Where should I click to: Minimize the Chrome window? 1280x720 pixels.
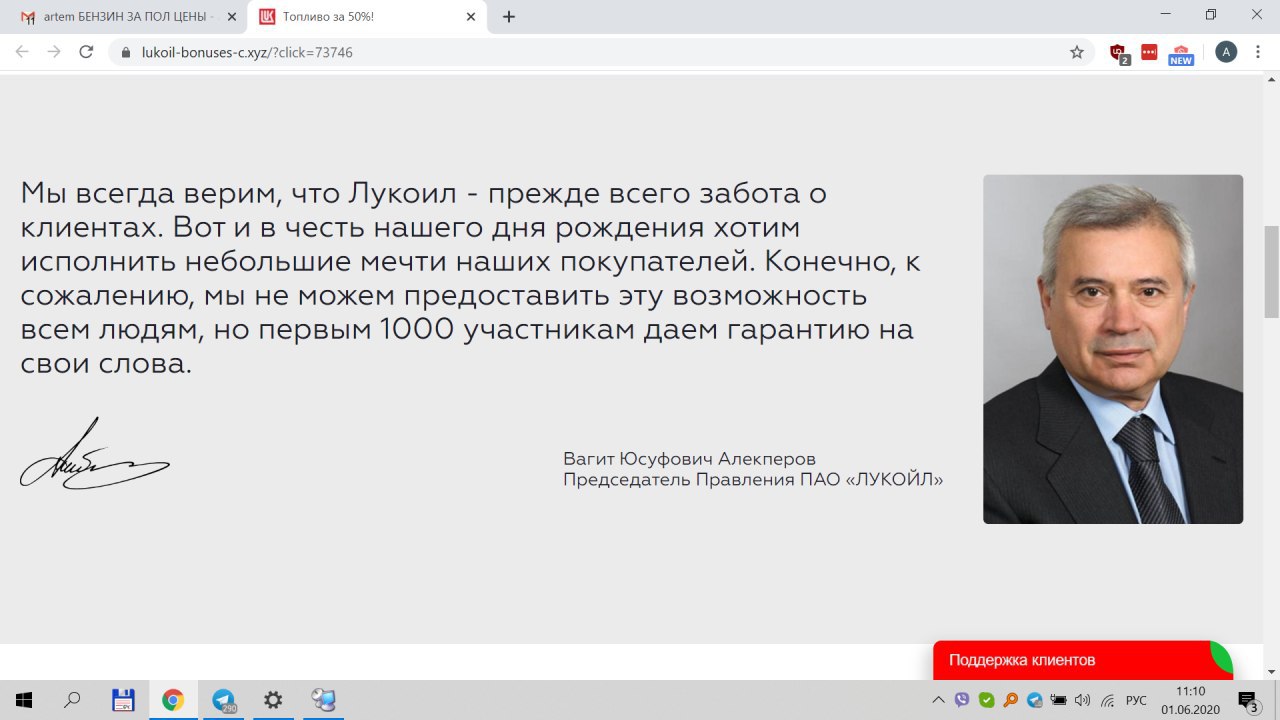[x=1166, y=15]
